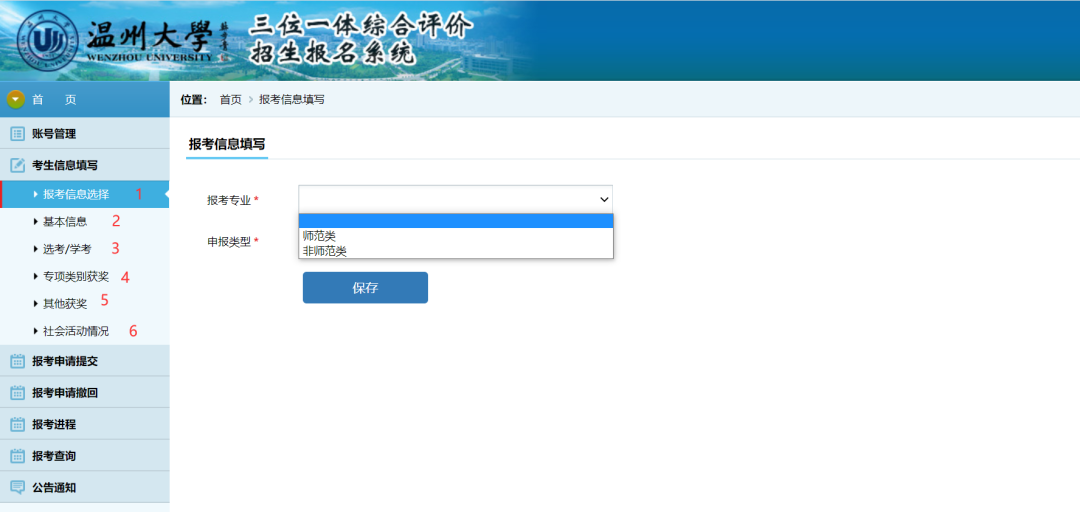This screenshot has width=1080, height=512.
Task: Click the 报考申请提交 calendar icon
Action: click(17, 361)
